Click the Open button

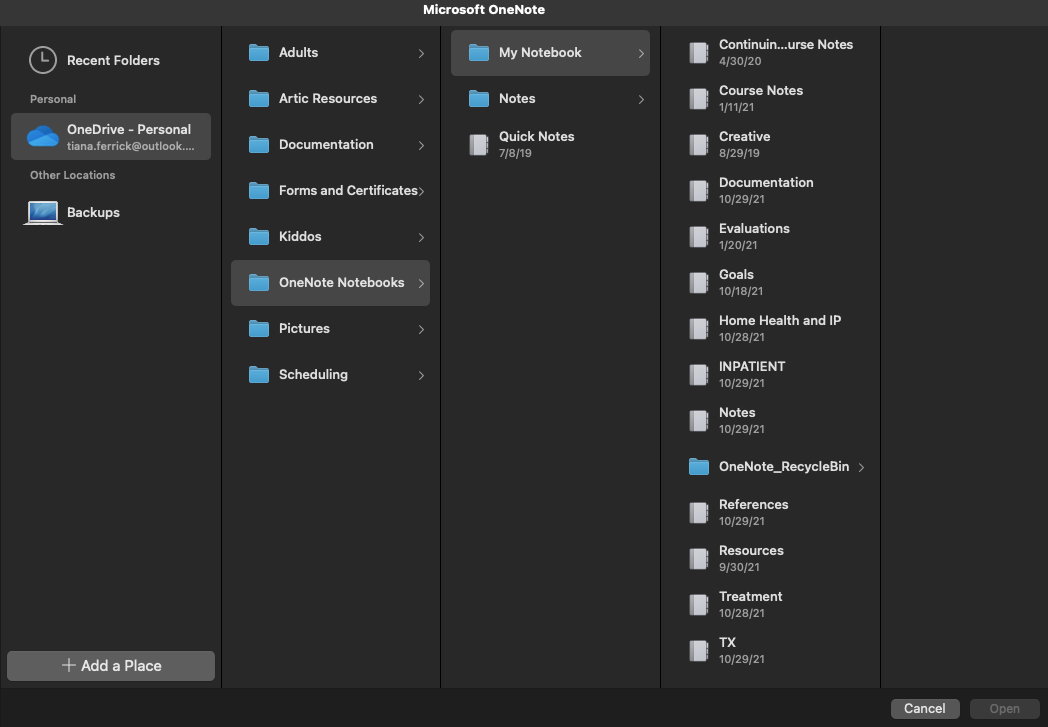1005,708
